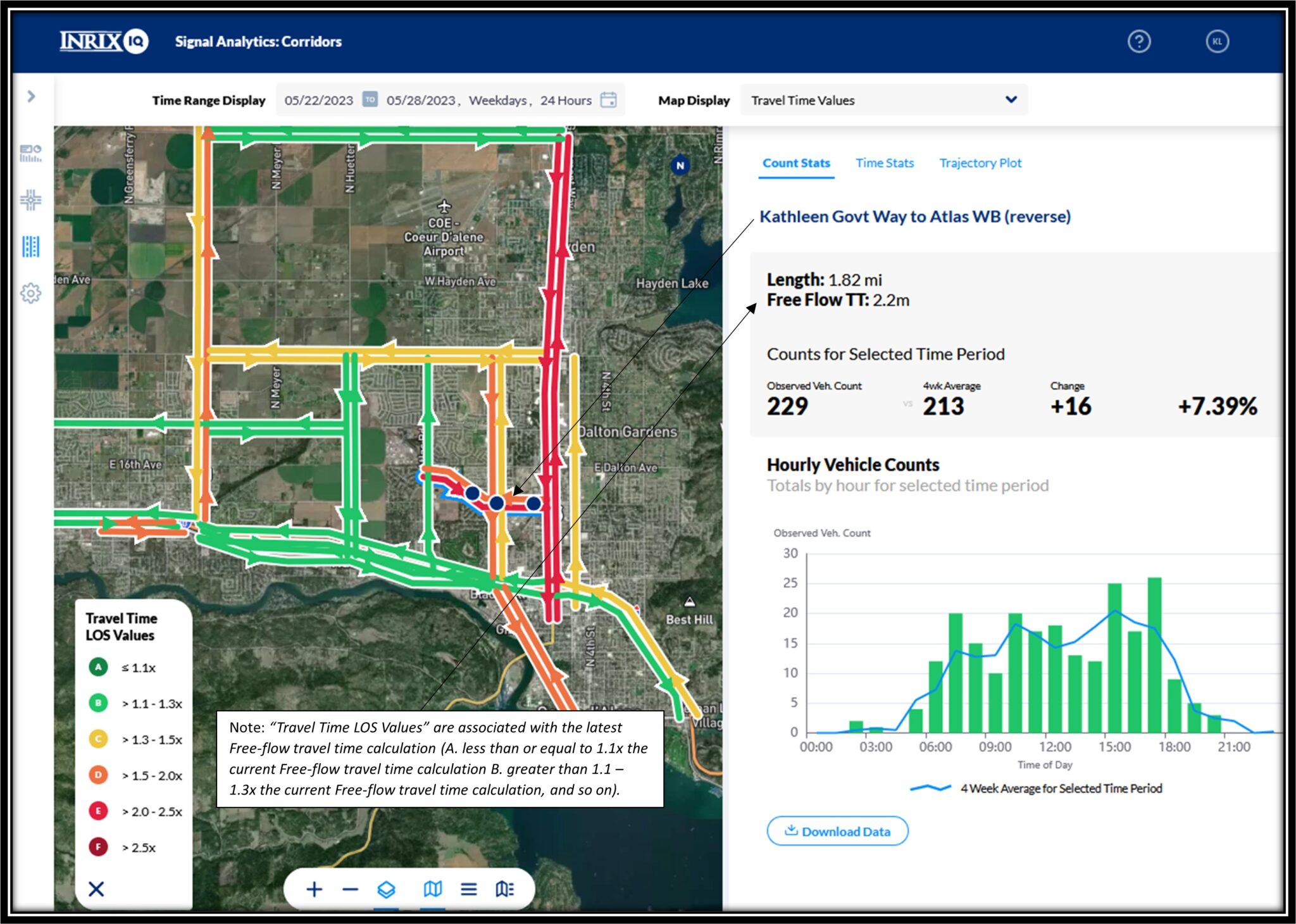
Task: Toggle the list view icon on map toolbar
Action: (469, 889)
